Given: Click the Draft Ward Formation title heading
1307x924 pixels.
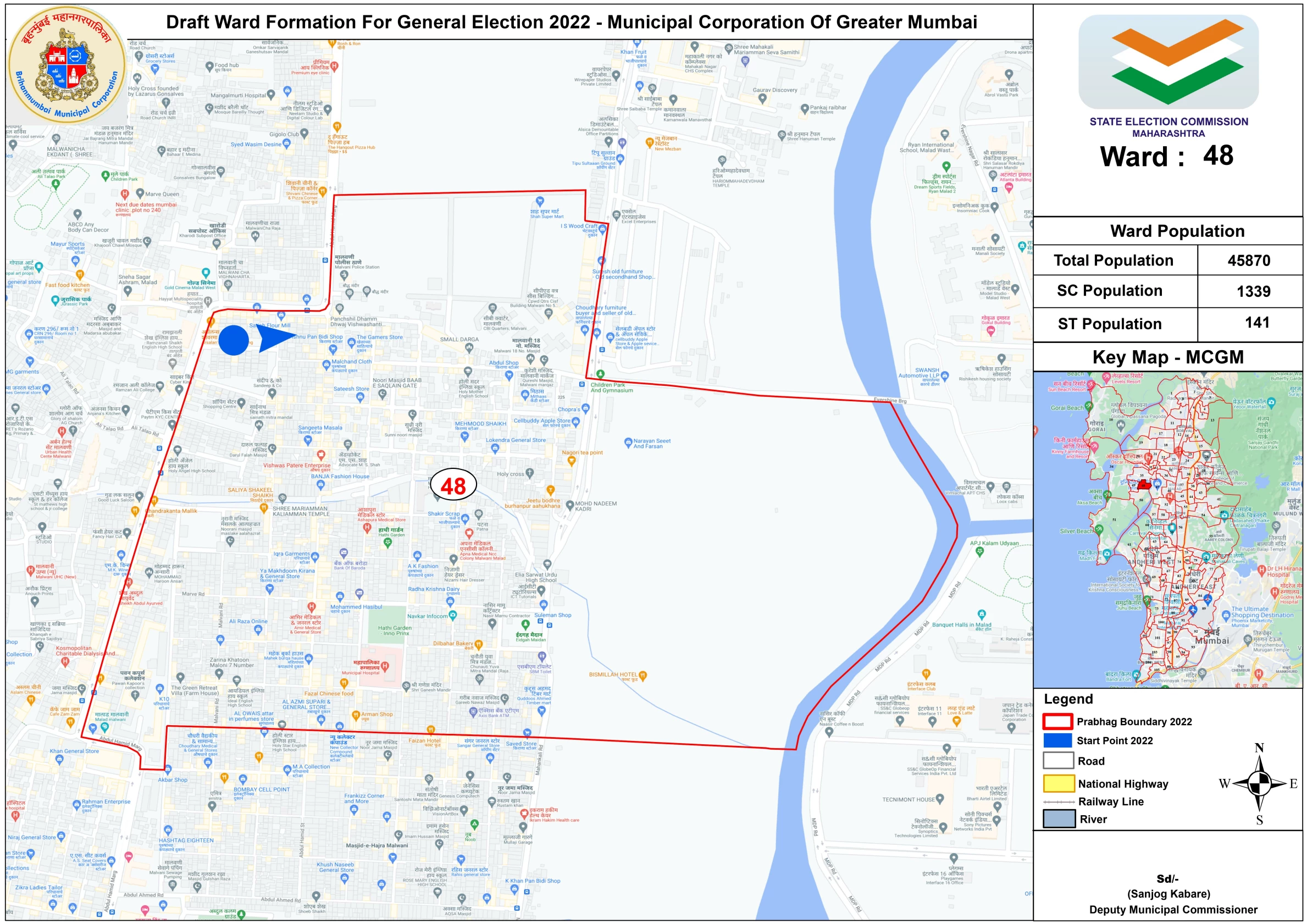Looking at the screenshot, I should pos(571,22).
